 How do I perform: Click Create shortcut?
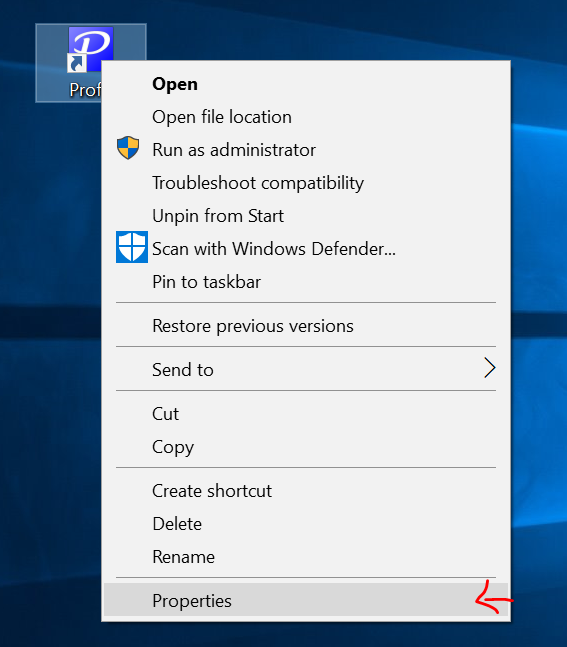(x=306, y=491)
